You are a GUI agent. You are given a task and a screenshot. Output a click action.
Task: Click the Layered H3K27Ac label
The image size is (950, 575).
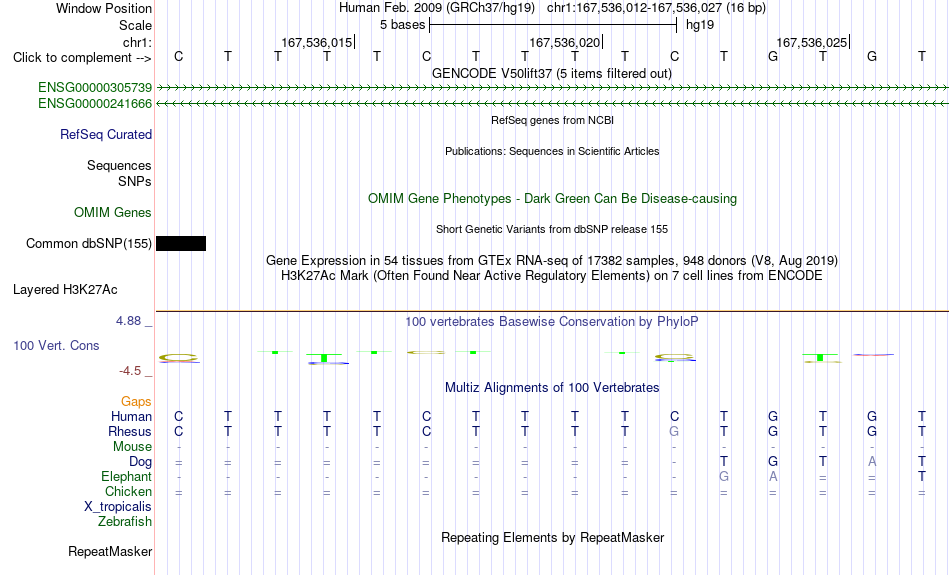65,290
